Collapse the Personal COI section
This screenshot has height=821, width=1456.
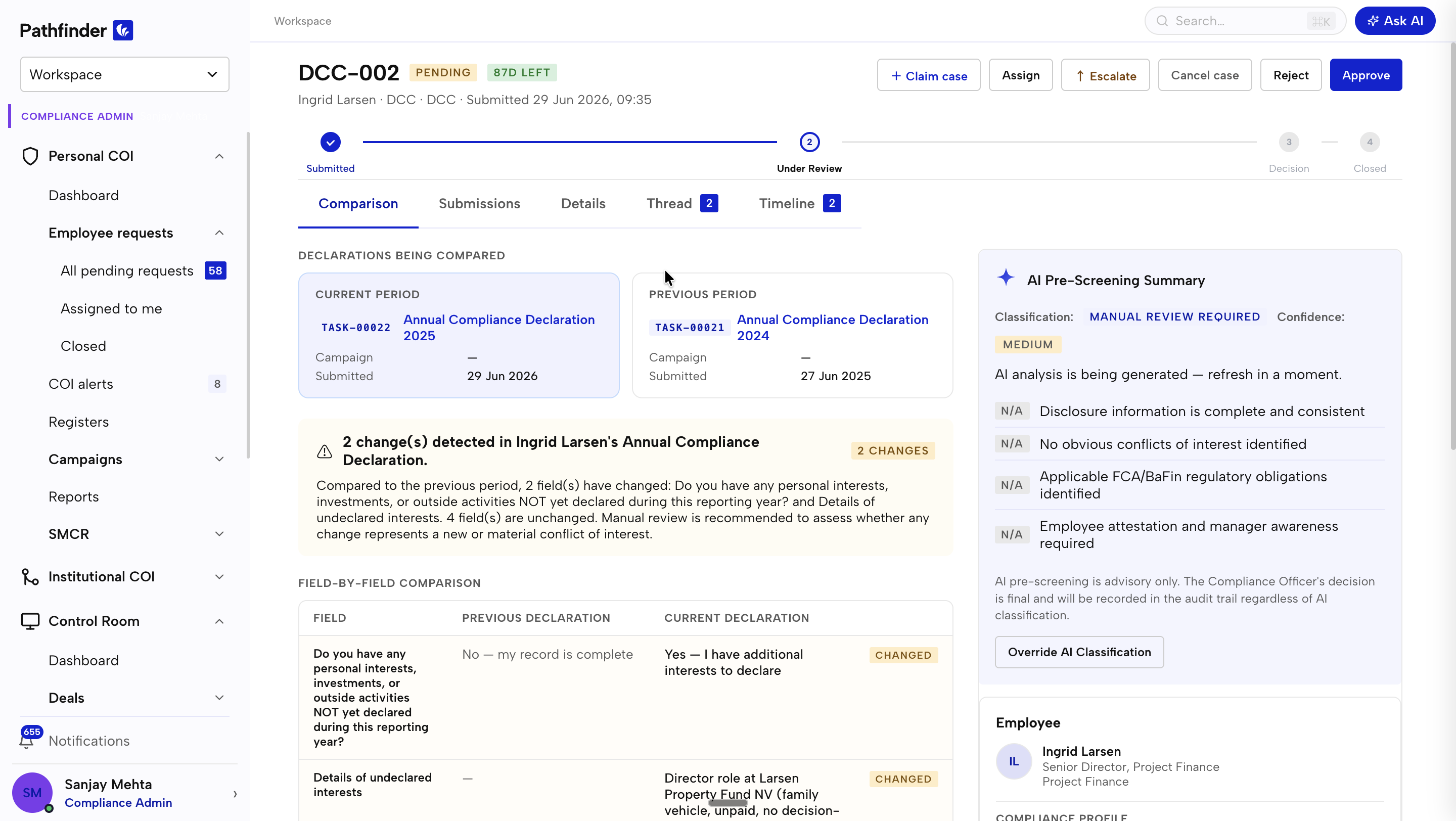point(219,157)
